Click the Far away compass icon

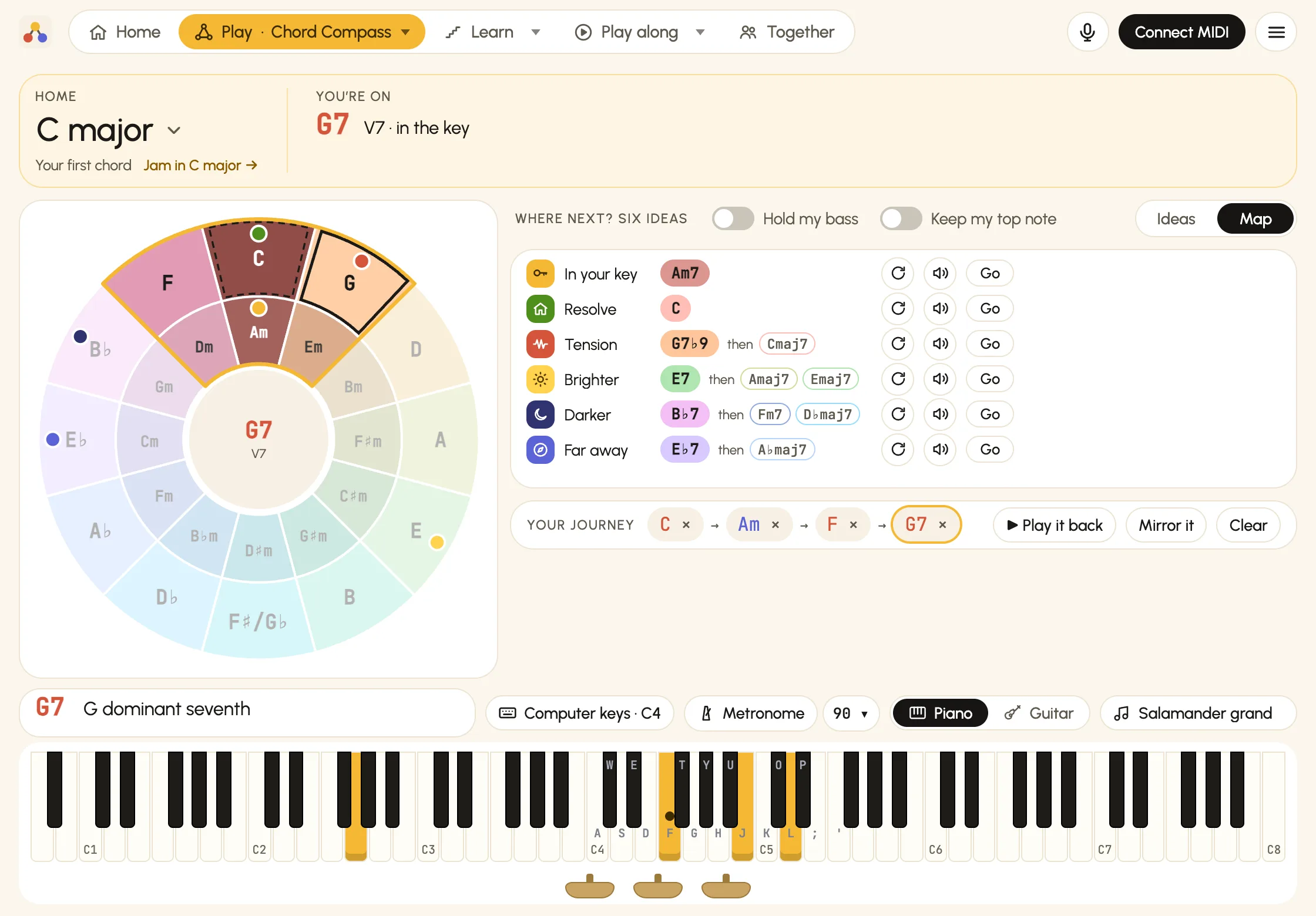pyautogui.click(x=540, y=450)
